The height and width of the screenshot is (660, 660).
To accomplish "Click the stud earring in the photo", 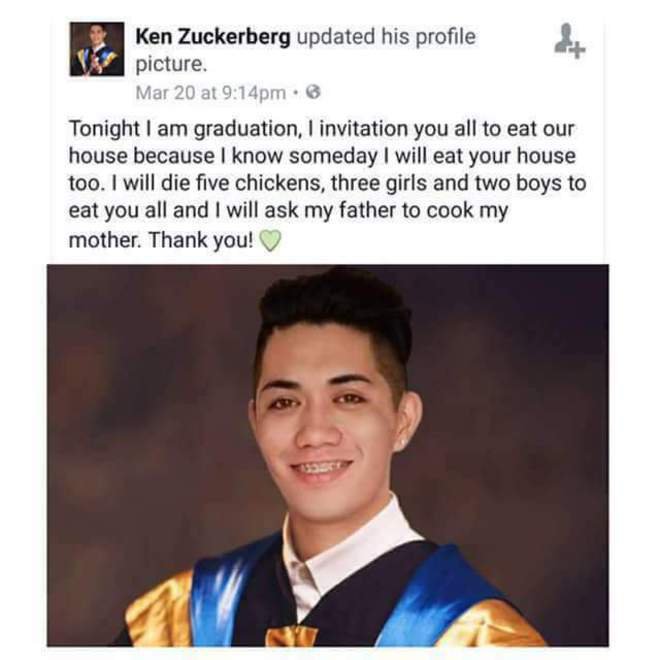I will click(x=403, y=443).
